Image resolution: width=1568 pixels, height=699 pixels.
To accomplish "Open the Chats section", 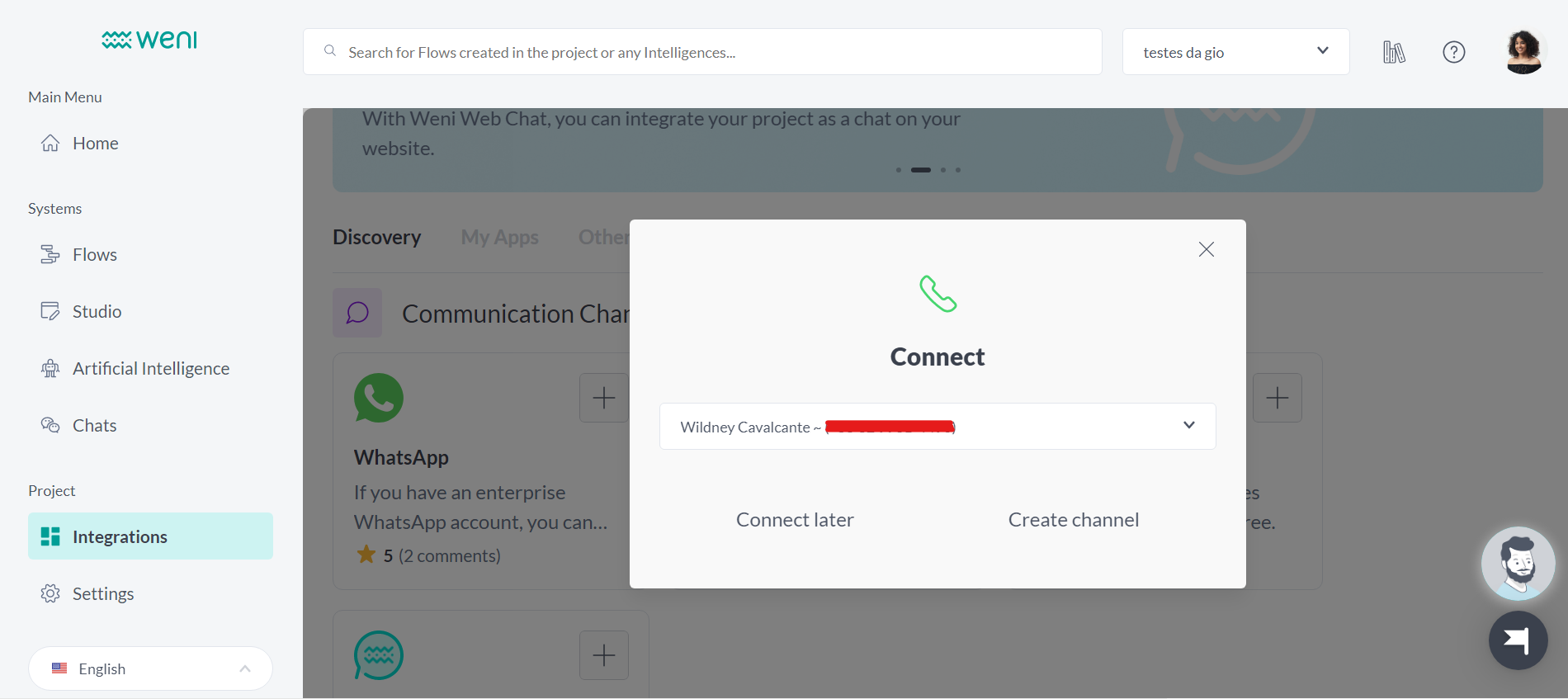I will pos(94,425).
